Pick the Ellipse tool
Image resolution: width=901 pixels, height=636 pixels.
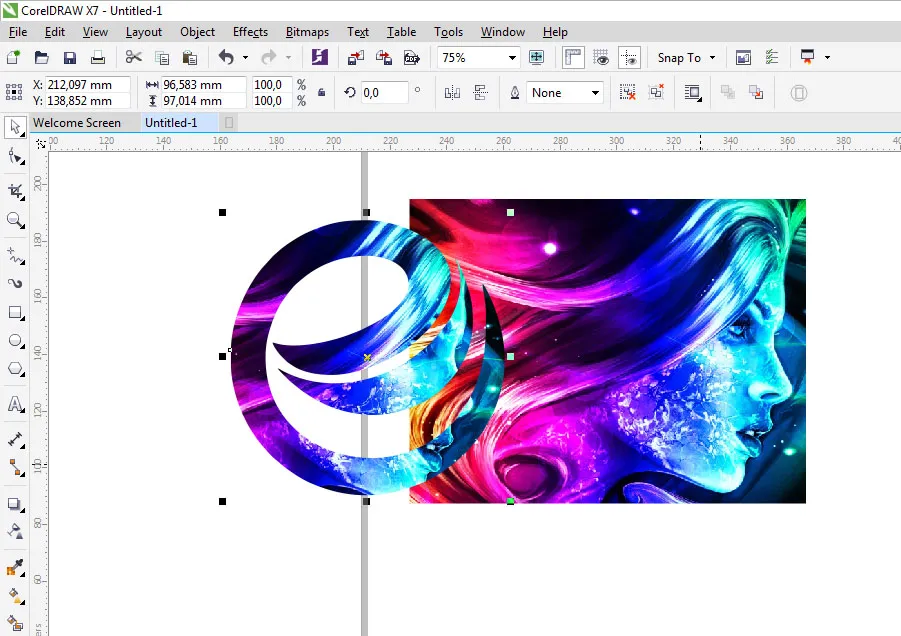click(15, 341)
